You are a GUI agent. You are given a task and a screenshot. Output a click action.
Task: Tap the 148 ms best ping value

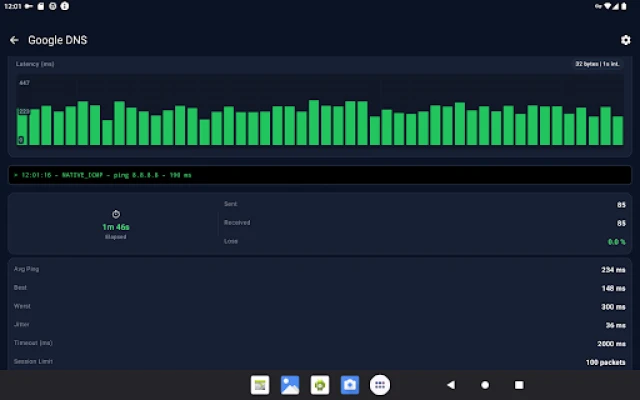[x=613, y=289]
